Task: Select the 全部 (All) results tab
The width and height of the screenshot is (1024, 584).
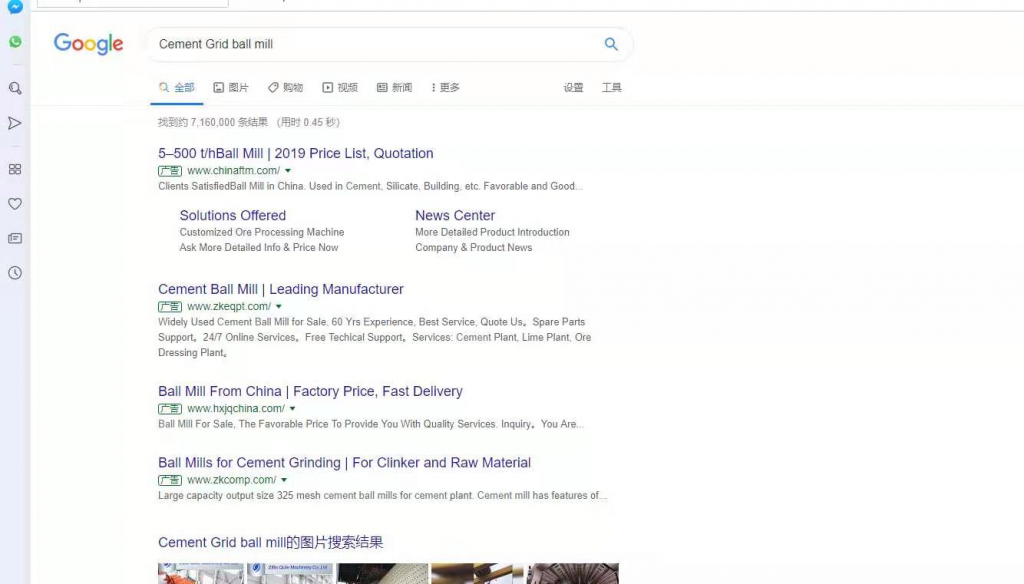Action: (x=176, y=88)
